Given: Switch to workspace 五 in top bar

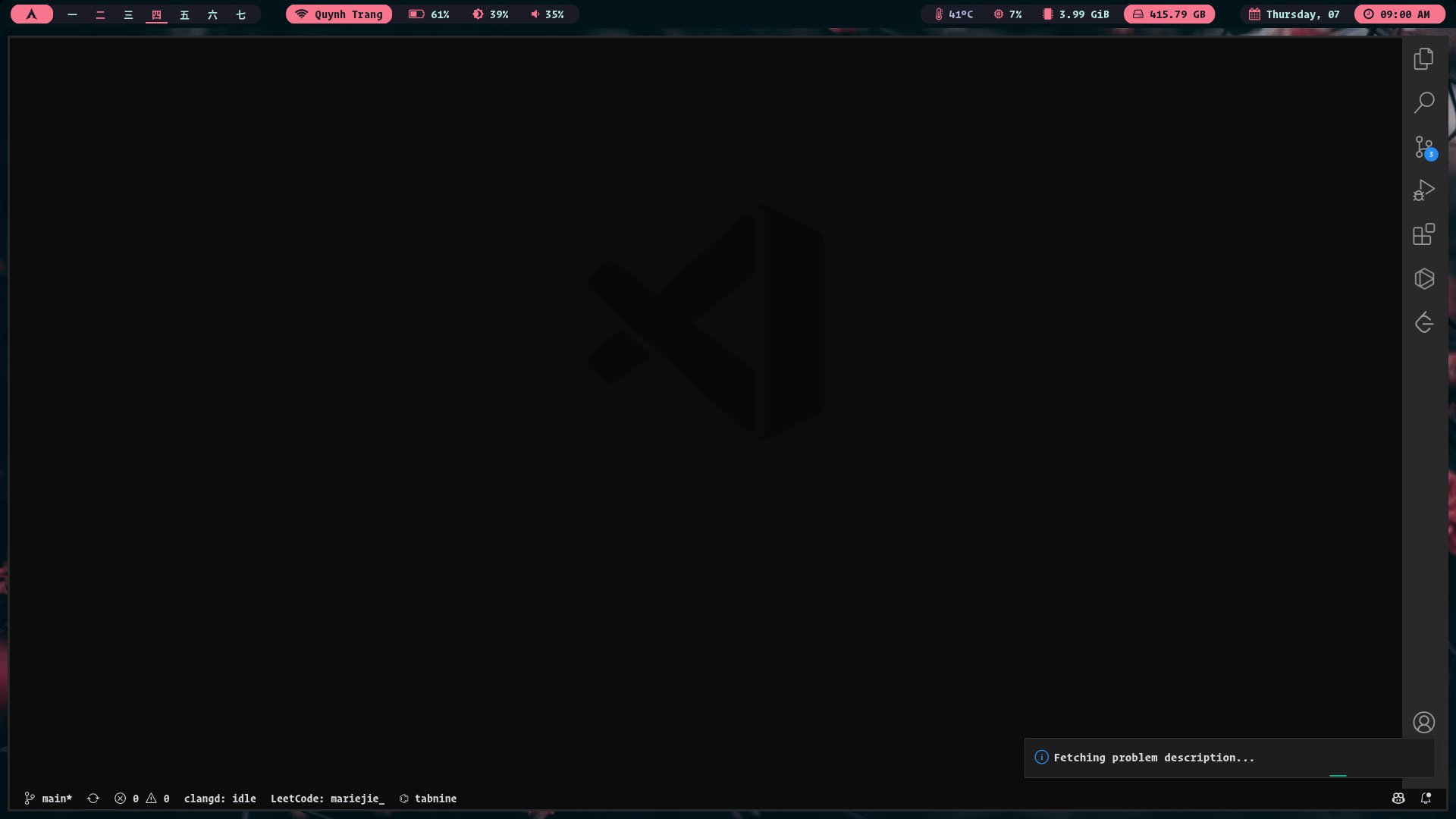Looking at the screenshot, I should (184, 14).
